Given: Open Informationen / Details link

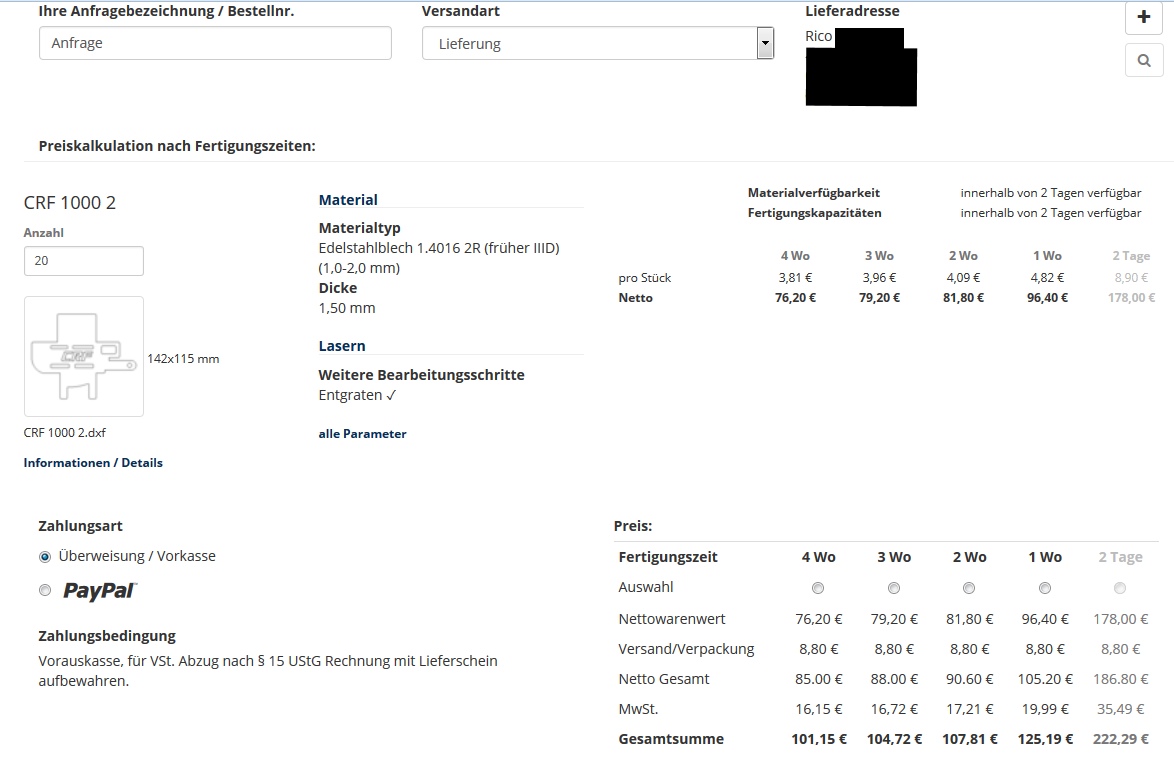Looking at the screenshot, I should 93,463.
